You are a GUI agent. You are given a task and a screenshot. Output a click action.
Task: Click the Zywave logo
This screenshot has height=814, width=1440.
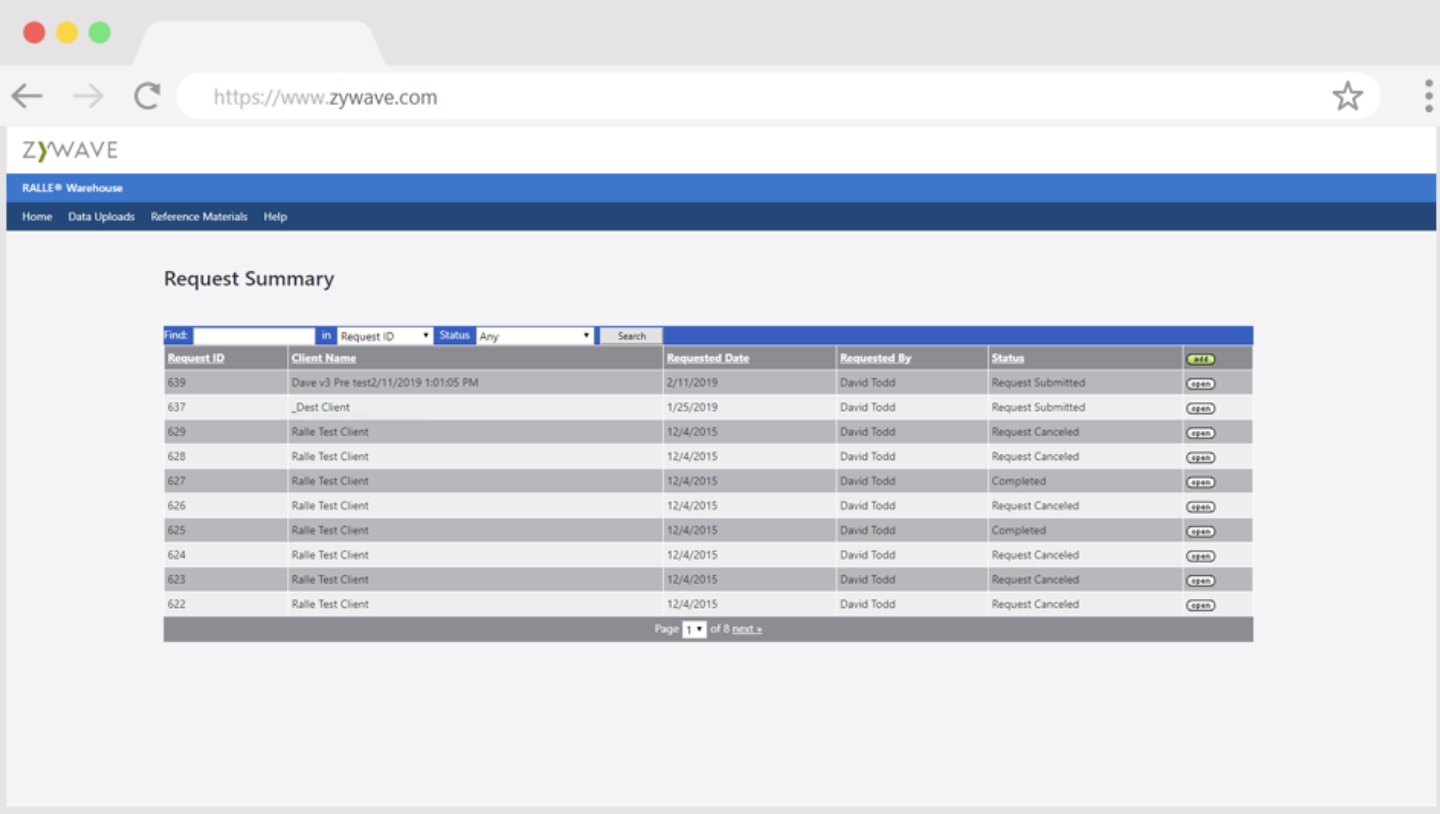[x=69, y=150]
